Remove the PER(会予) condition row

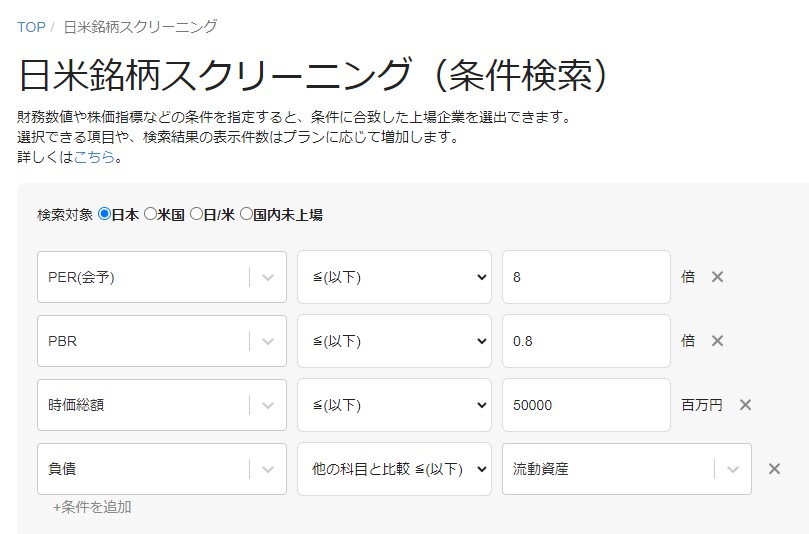(717, 277)
